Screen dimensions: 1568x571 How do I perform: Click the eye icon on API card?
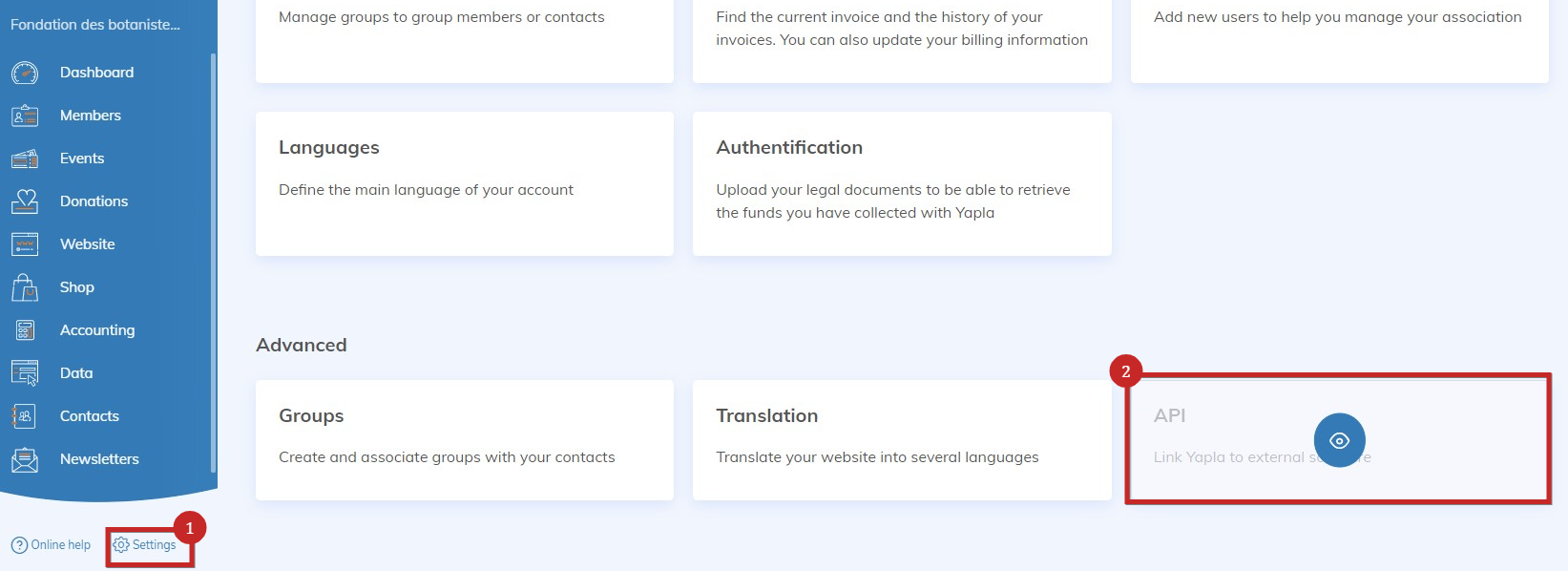pos(1339,440)
